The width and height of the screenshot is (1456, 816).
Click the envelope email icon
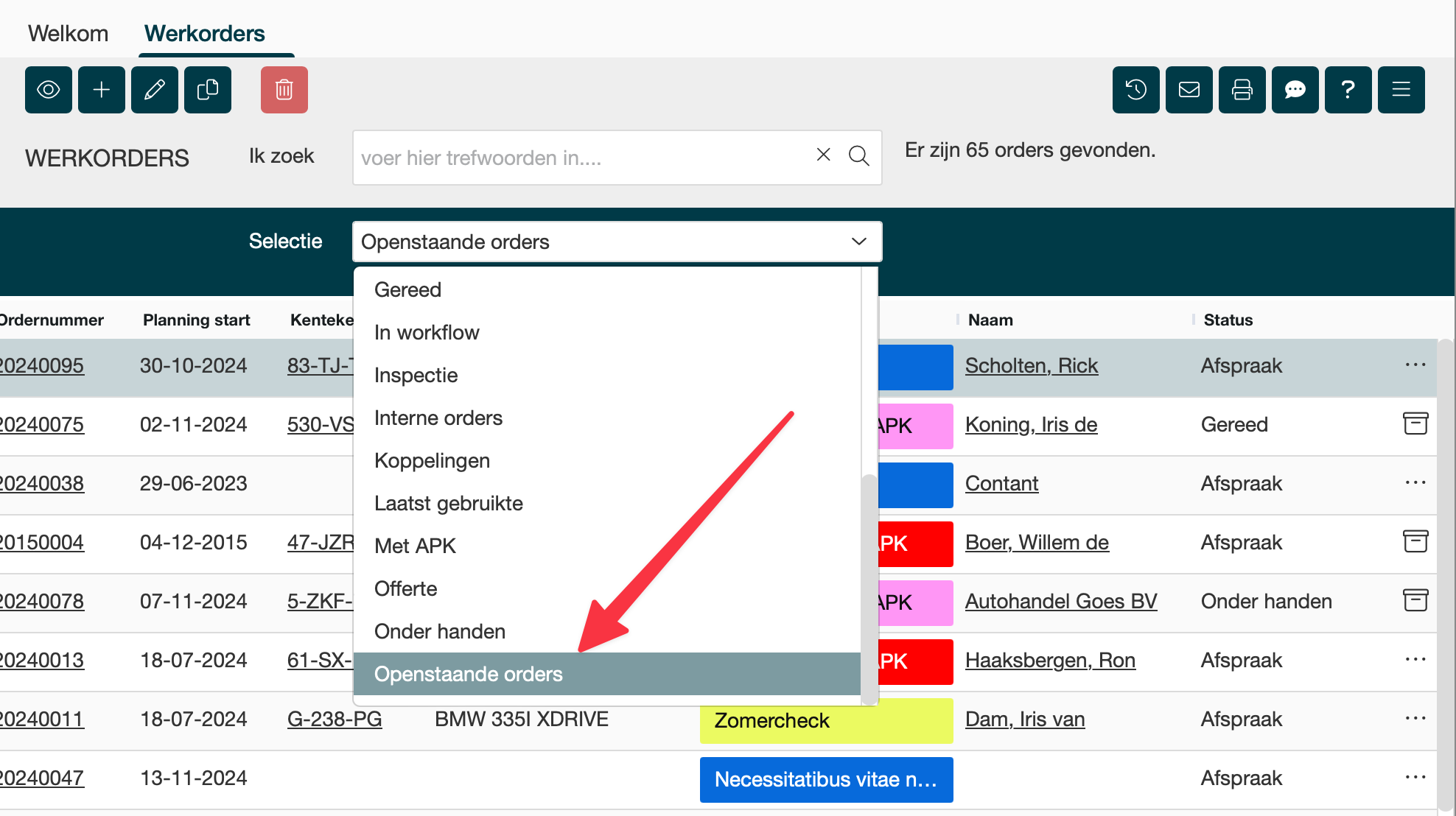[x=1189, y=90]
